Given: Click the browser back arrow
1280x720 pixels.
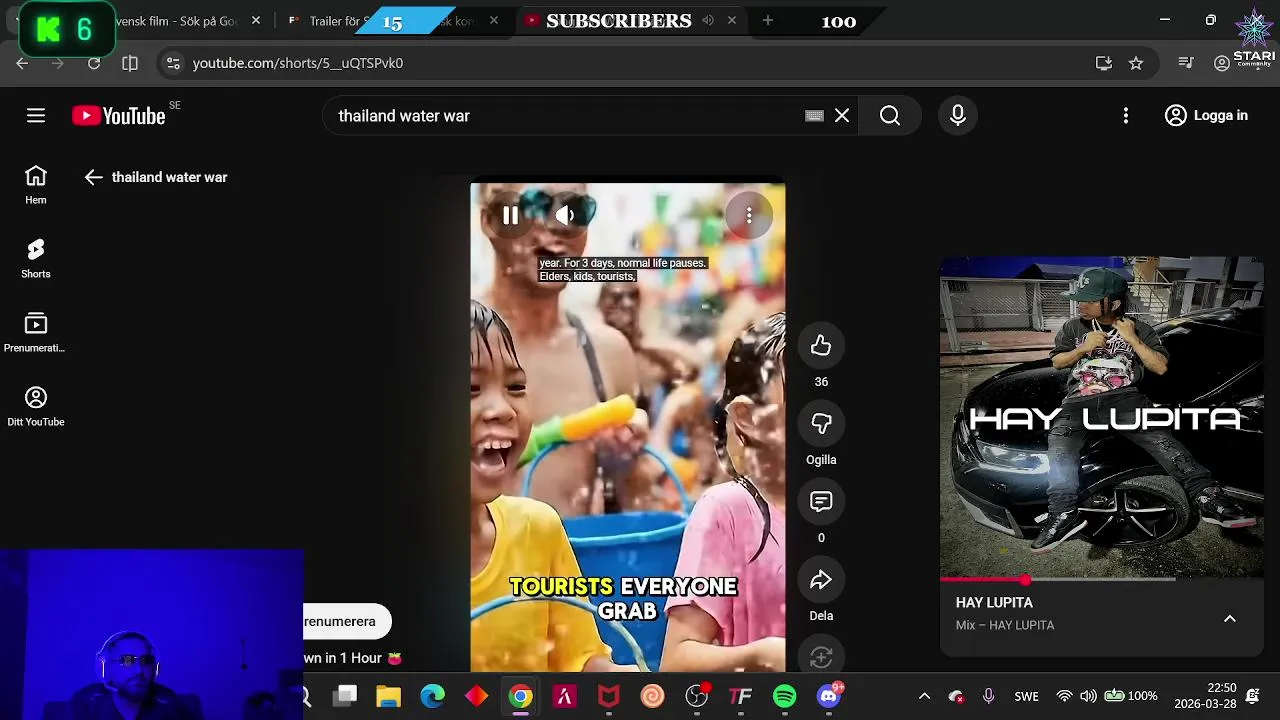Looking at the screenshot, I should 22,63.
